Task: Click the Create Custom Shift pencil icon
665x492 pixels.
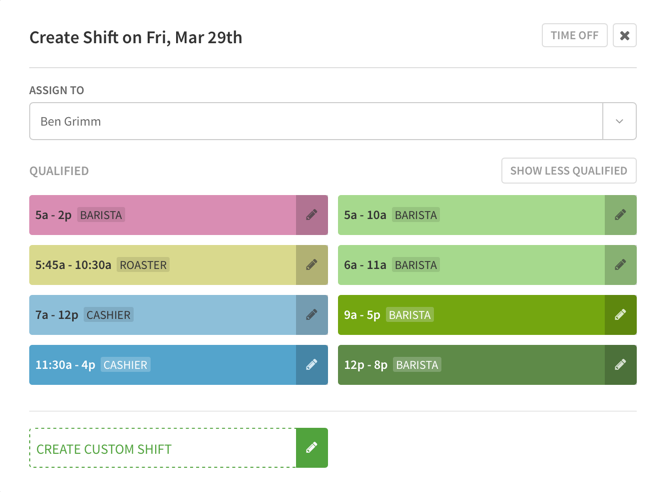Action: pyautogui.click(x=312, y=448)
